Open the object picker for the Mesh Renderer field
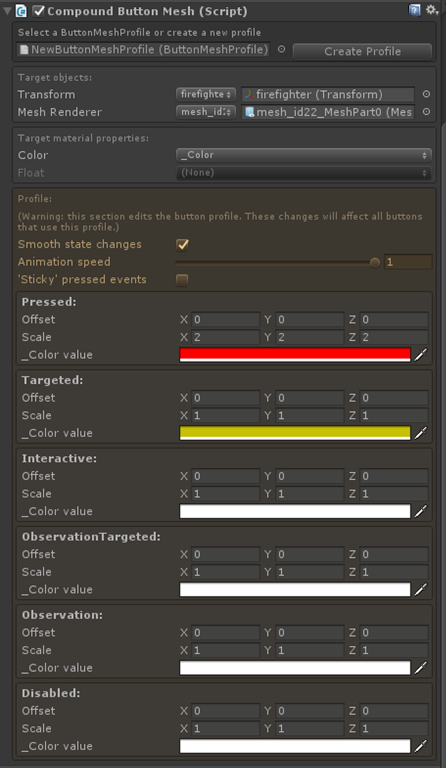This screenshot has height=768, width=446. [x=426, y=112]
